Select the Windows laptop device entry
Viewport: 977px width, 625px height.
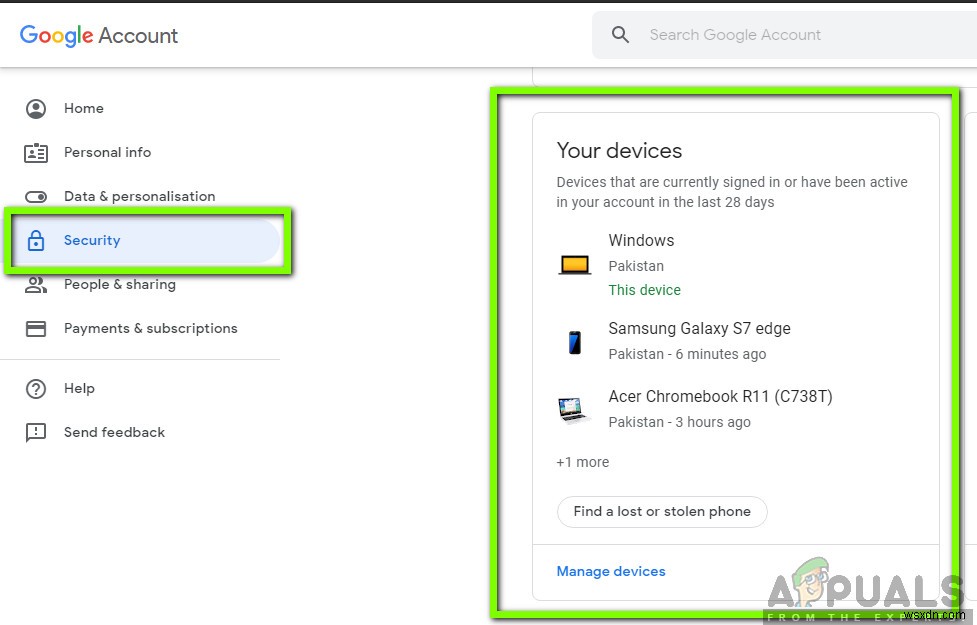(x=641, y=241)
